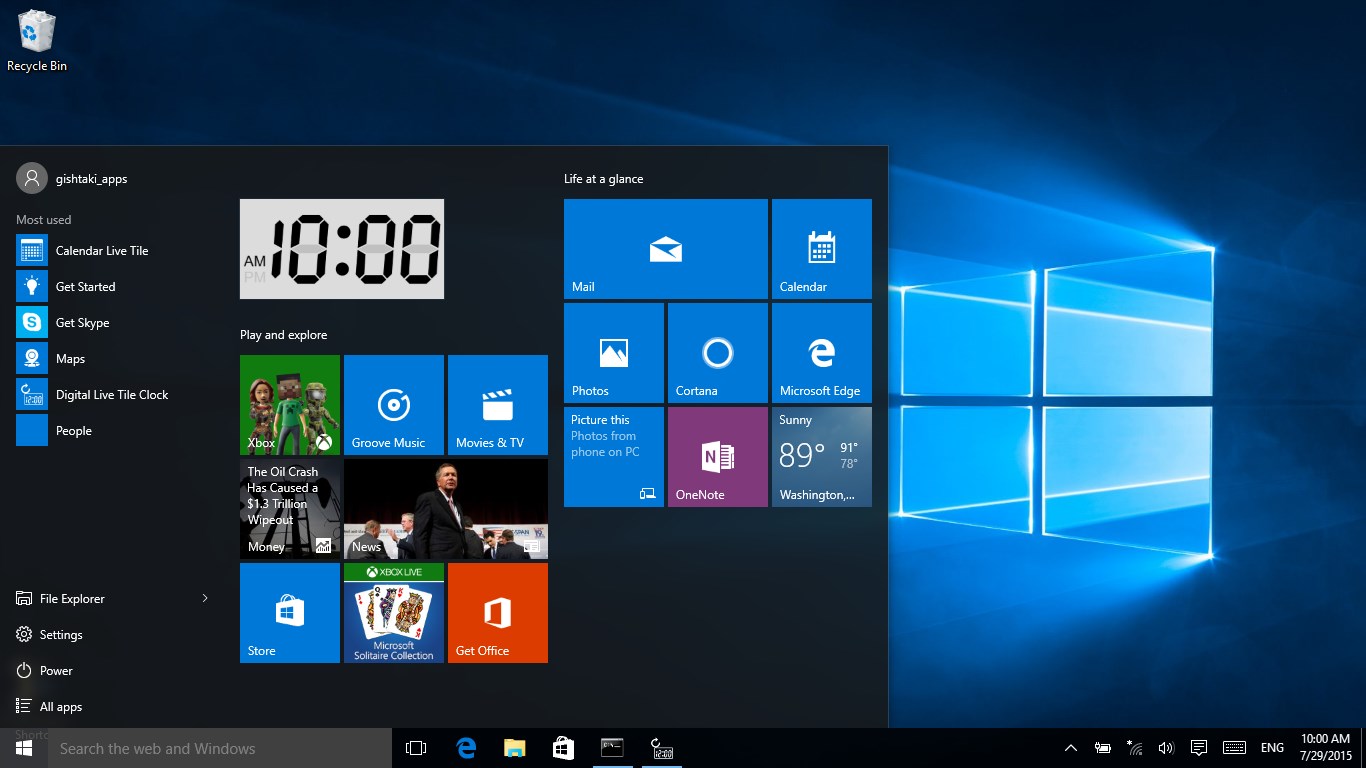Start OneNote from its tile

pos(717,457)
